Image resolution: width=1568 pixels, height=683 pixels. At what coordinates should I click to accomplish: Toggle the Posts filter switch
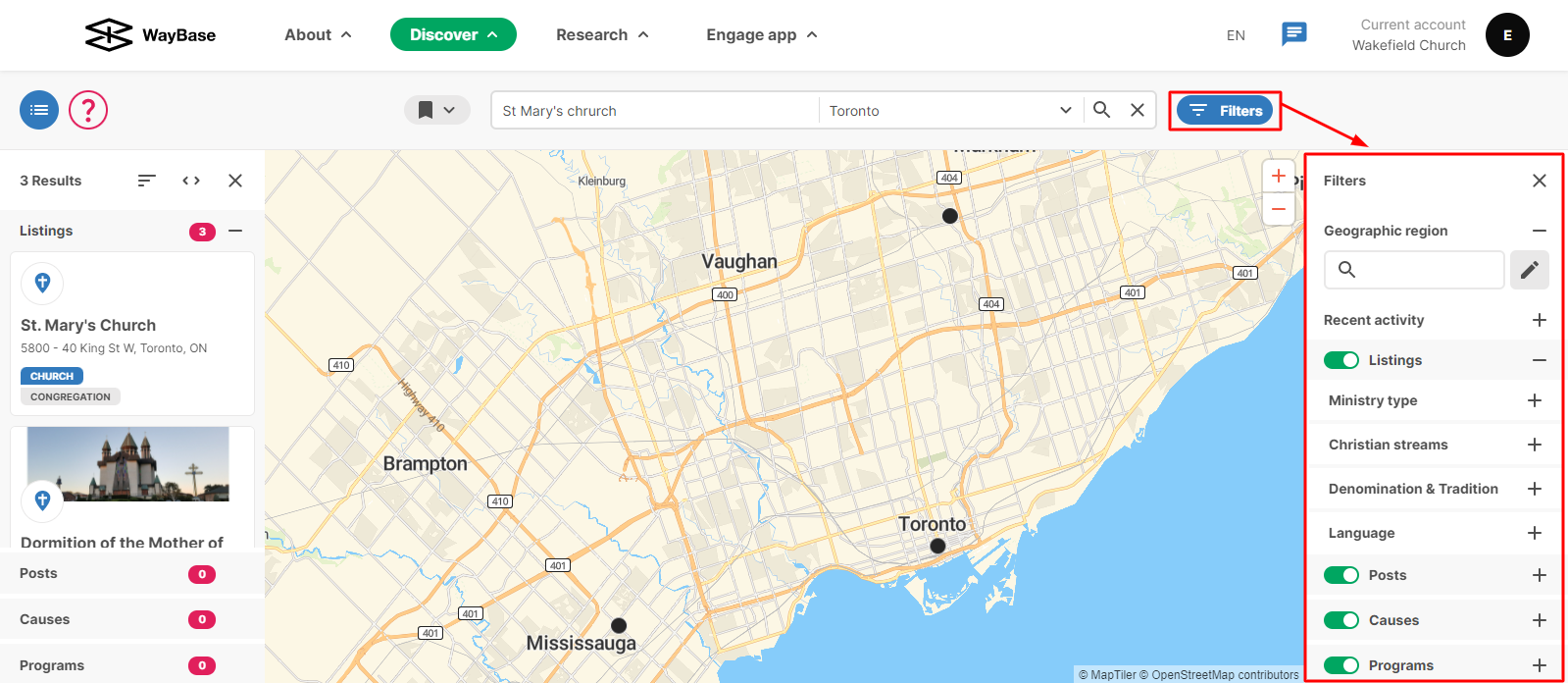(x=1341, y=575)
